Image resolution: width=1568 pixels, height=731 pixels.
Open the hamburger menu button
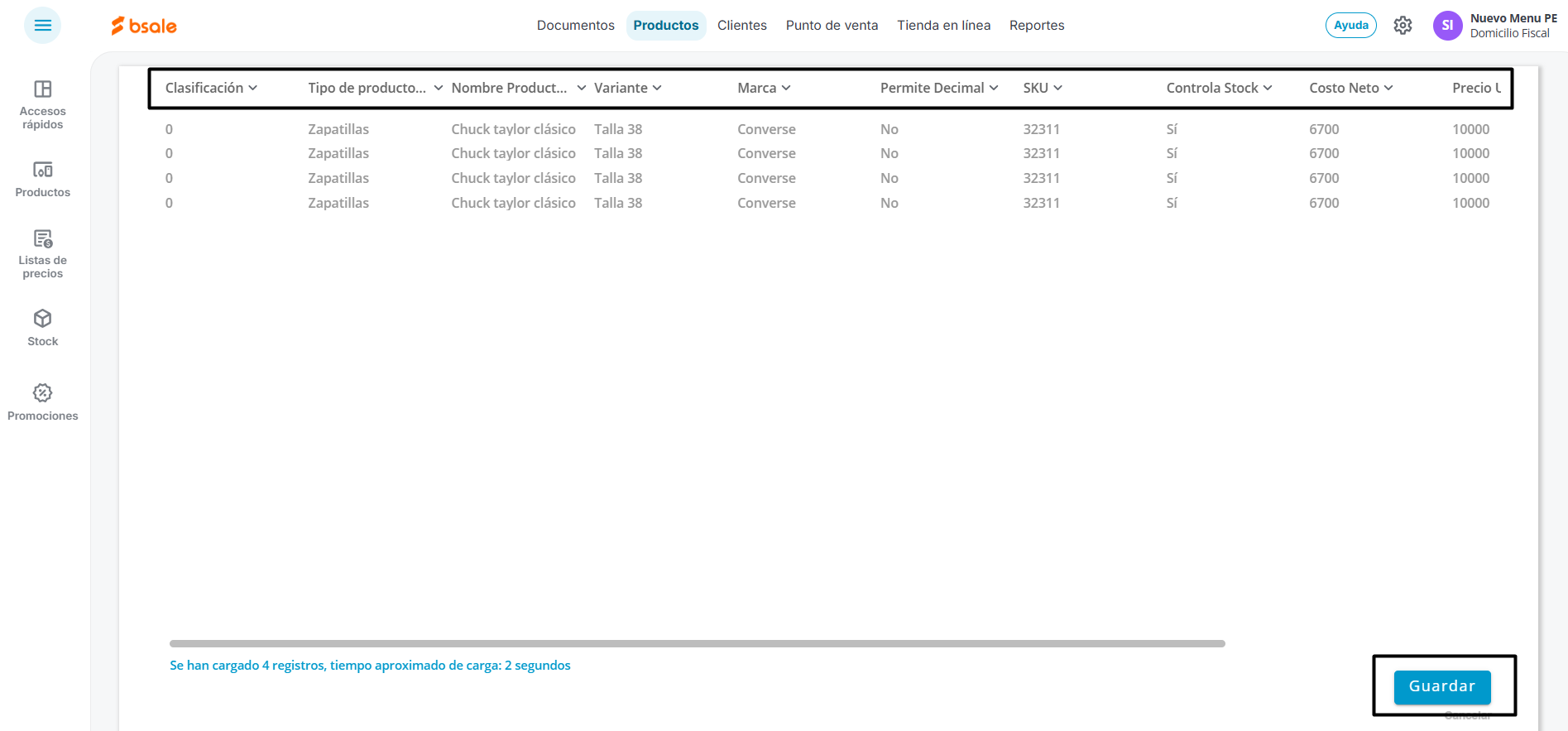point(42,26)
